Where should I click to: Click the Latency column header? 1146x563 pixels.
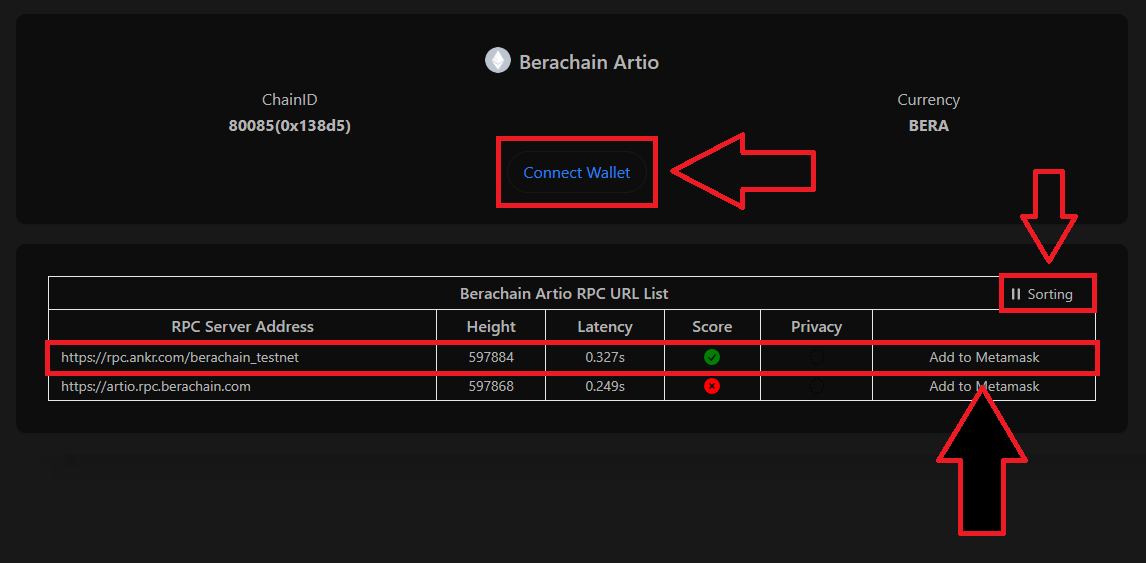click(605, 326)
